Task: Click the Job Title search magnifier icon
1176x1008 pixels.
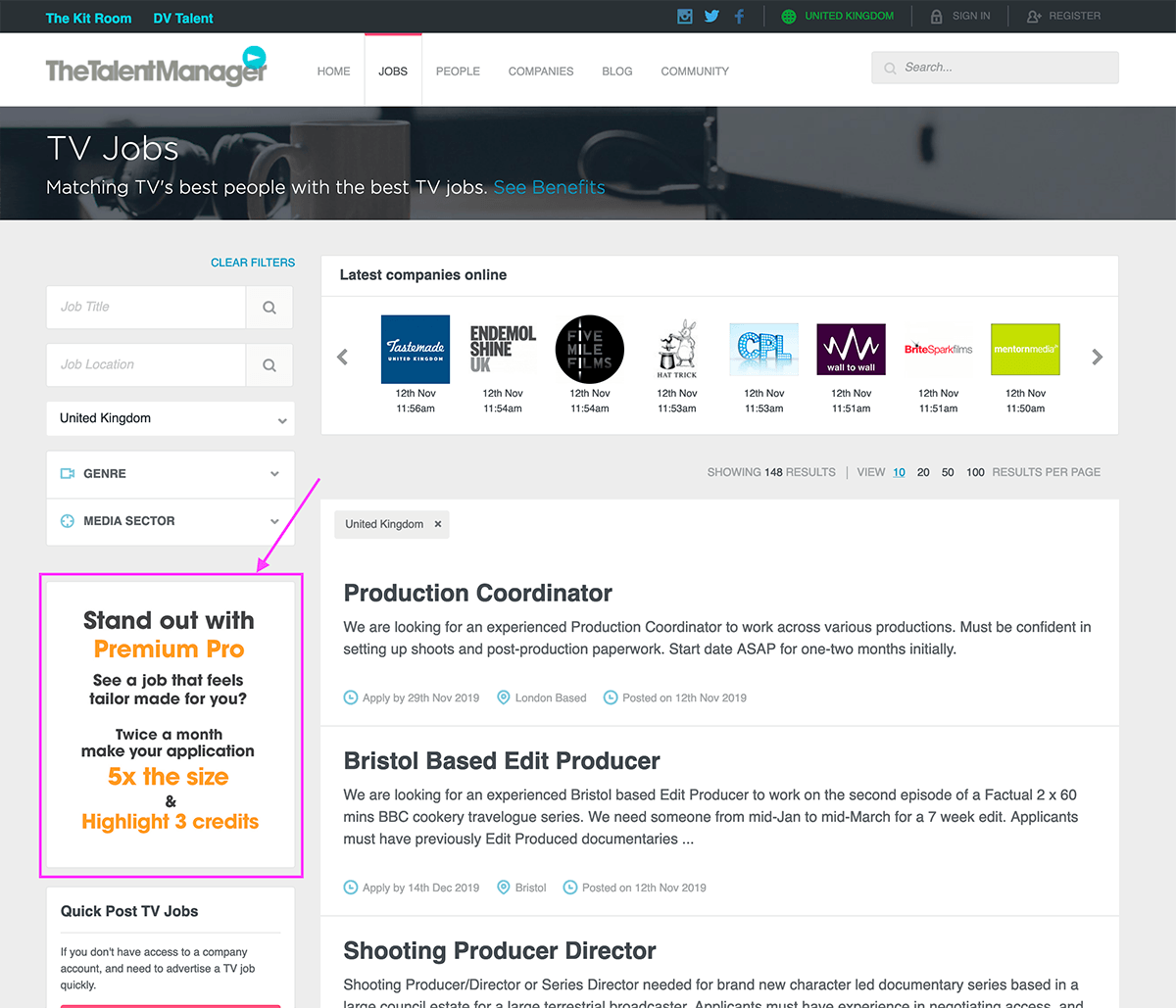Action: 269,308
